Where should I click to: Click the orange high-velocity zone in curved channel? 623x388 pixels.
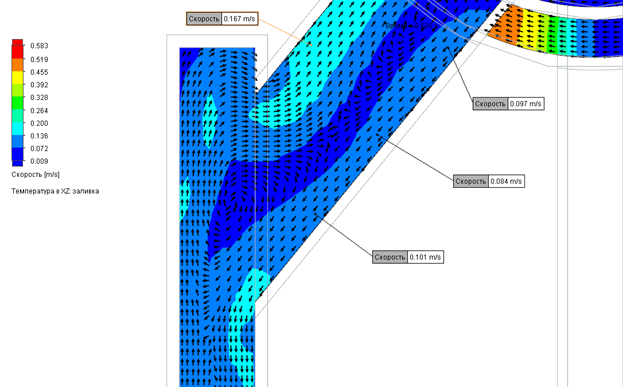tap(507, 25)
